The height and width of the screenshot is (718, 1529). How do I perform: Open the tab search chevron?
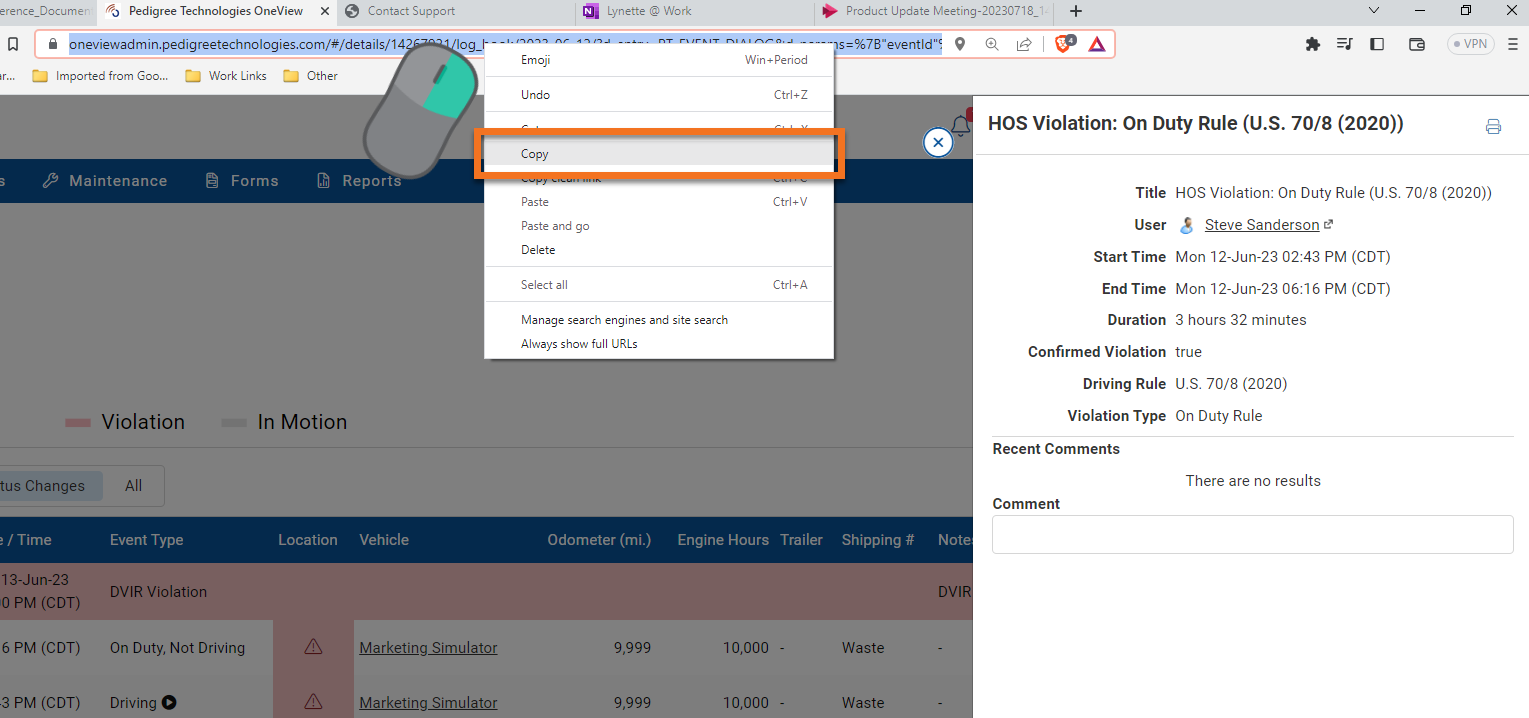(x=1373, y=11)
